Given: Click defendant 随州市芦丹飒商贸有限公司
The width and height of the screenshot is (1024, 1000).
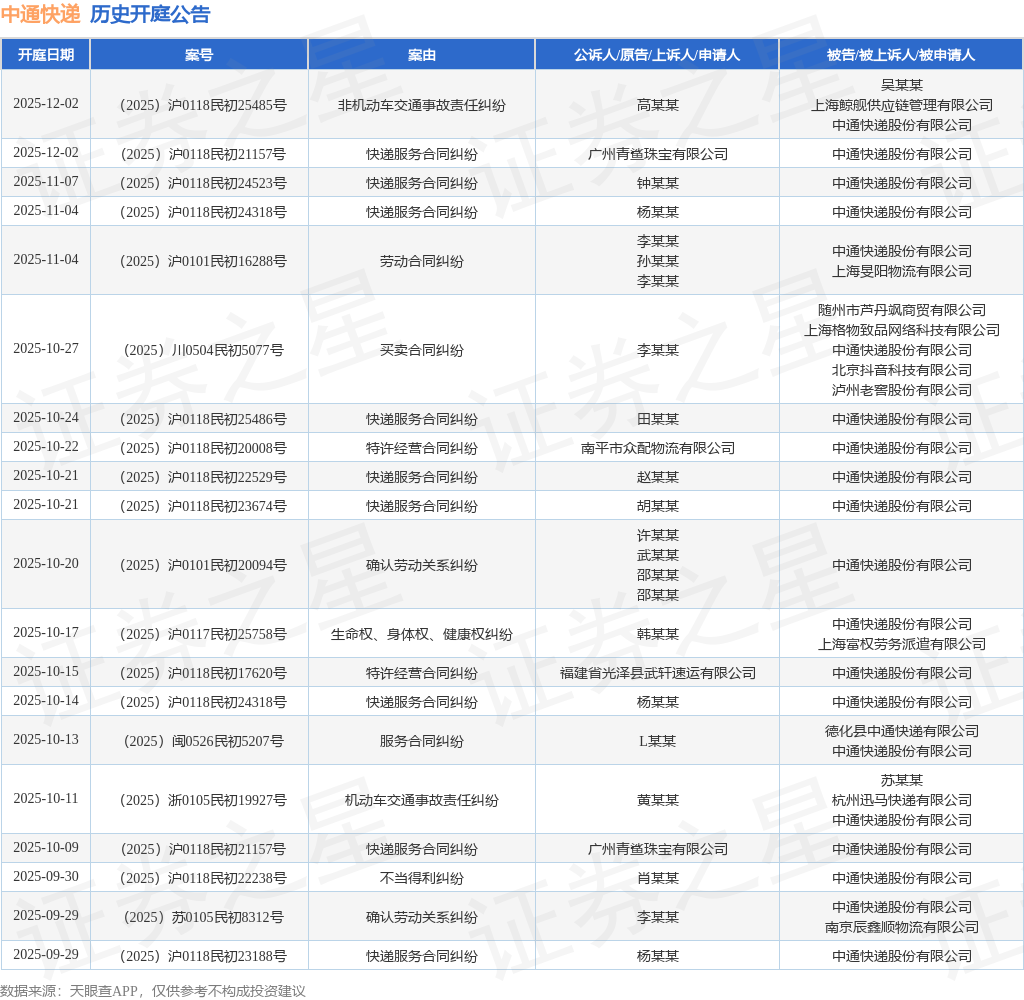Looking at the screenshot, I should click(902, 310).
